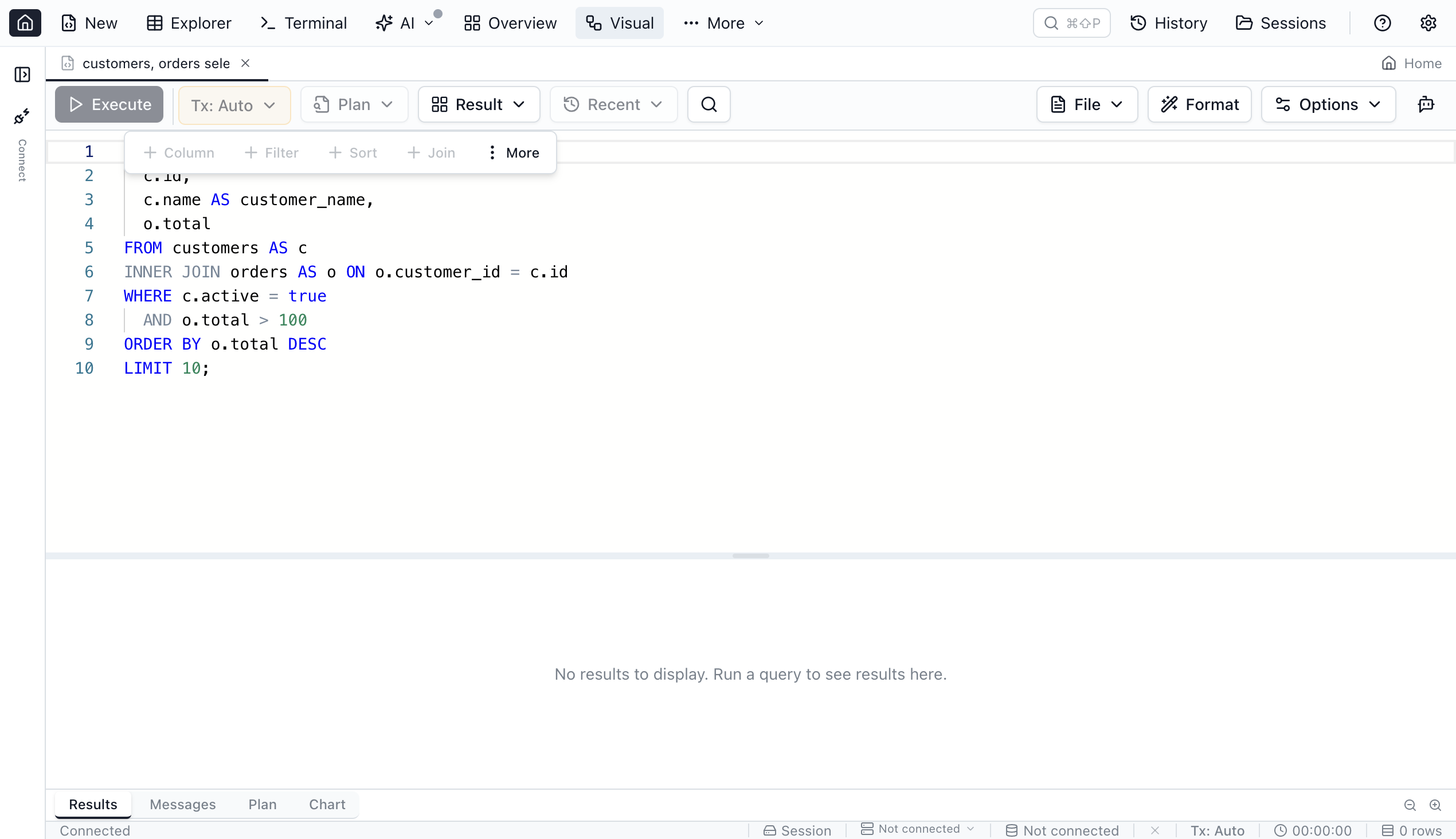Zoom out results with minus magnifier

[x=1410, y=805]
